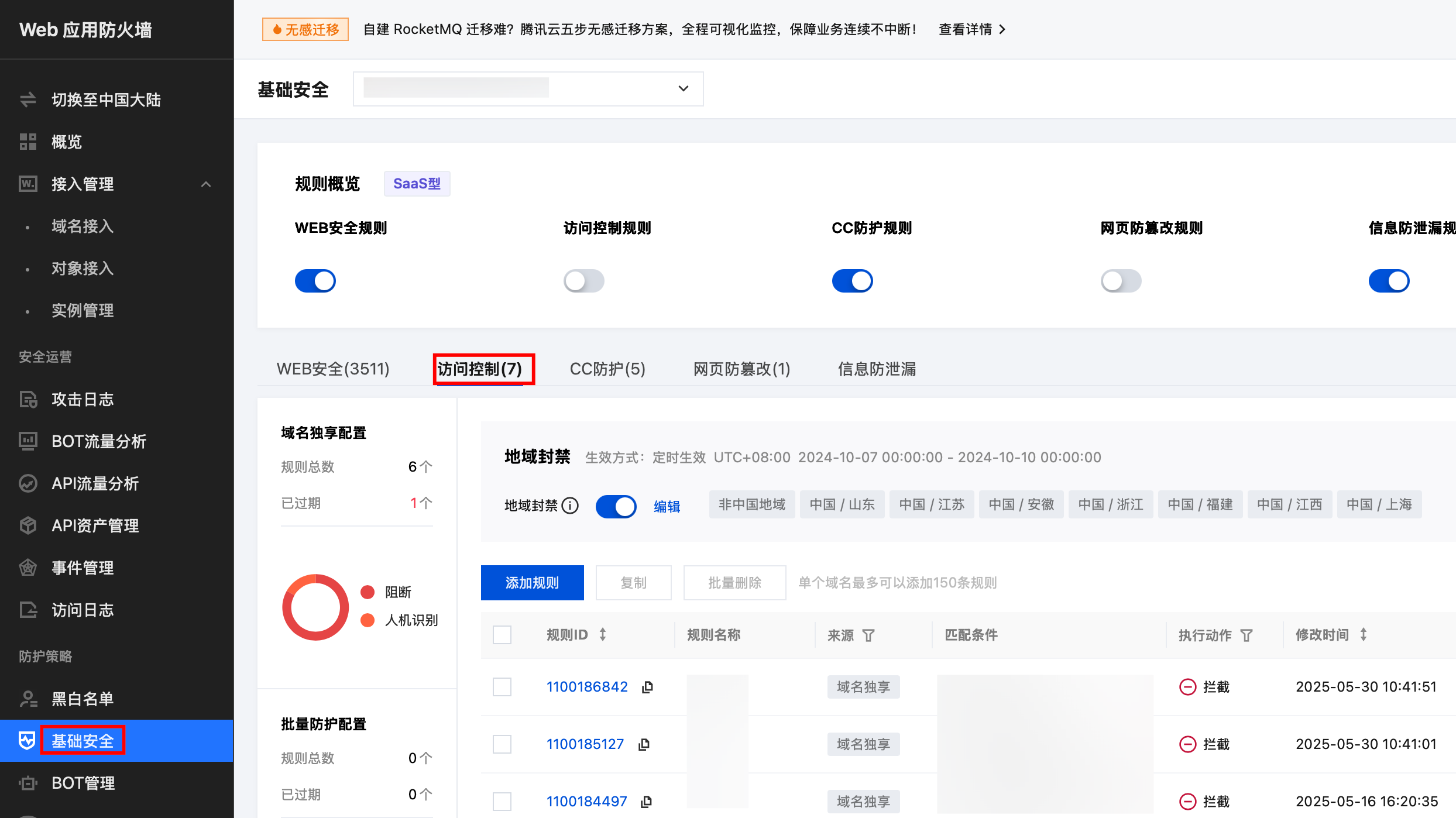Open 黑白名单 in the sidebar

83,699
